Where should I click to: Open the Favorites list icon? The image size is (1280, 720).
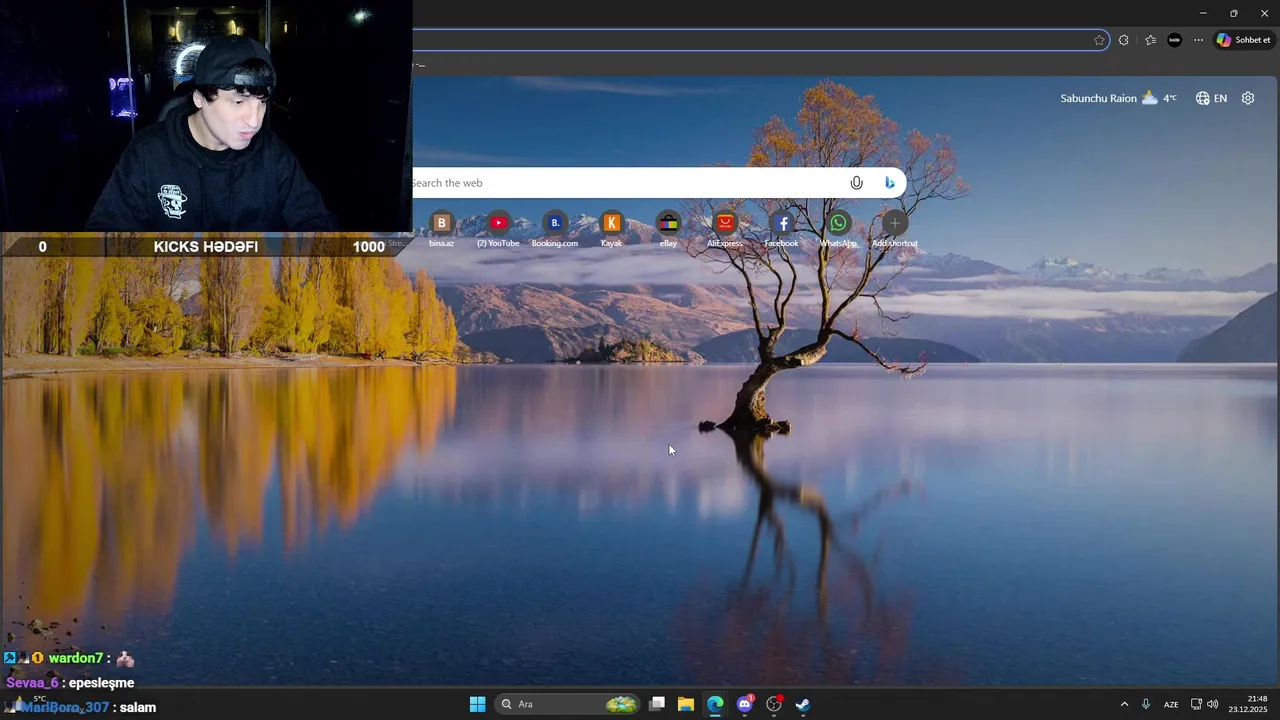(x=1150, y=40)
